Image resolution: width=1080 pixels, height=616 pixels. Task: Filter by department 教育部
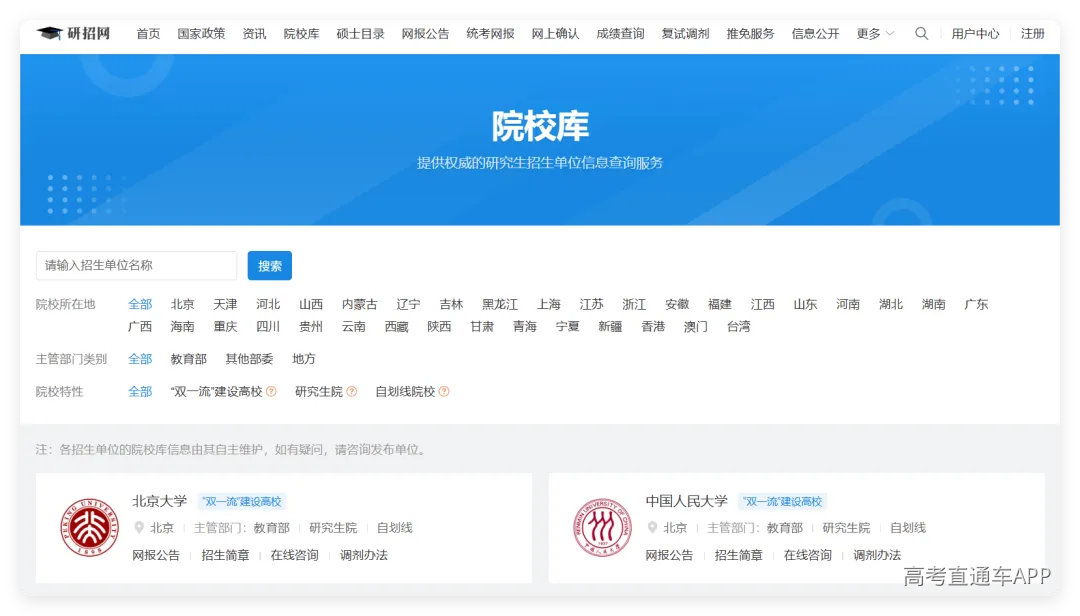(x=189, y=358)
